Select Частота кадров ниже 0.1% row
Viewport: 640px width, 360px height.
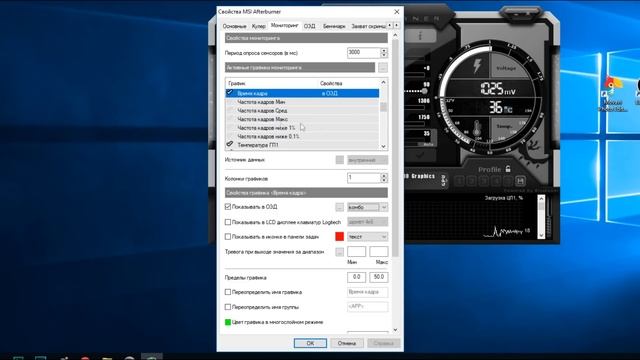[x=302, y=136]
